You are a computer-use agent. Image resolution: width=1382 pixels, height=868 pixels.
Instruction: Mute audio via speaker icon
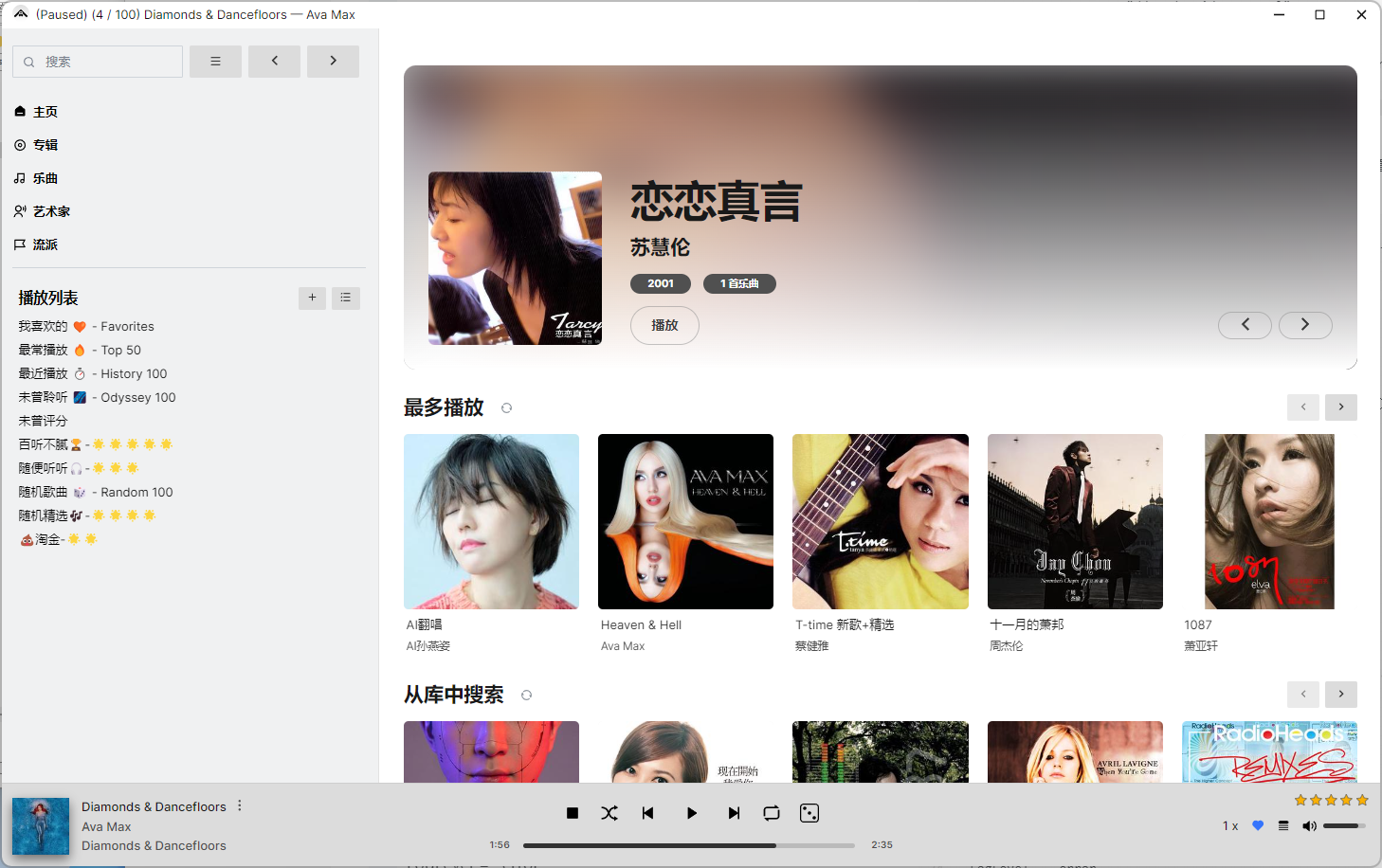coord(1309,825)
